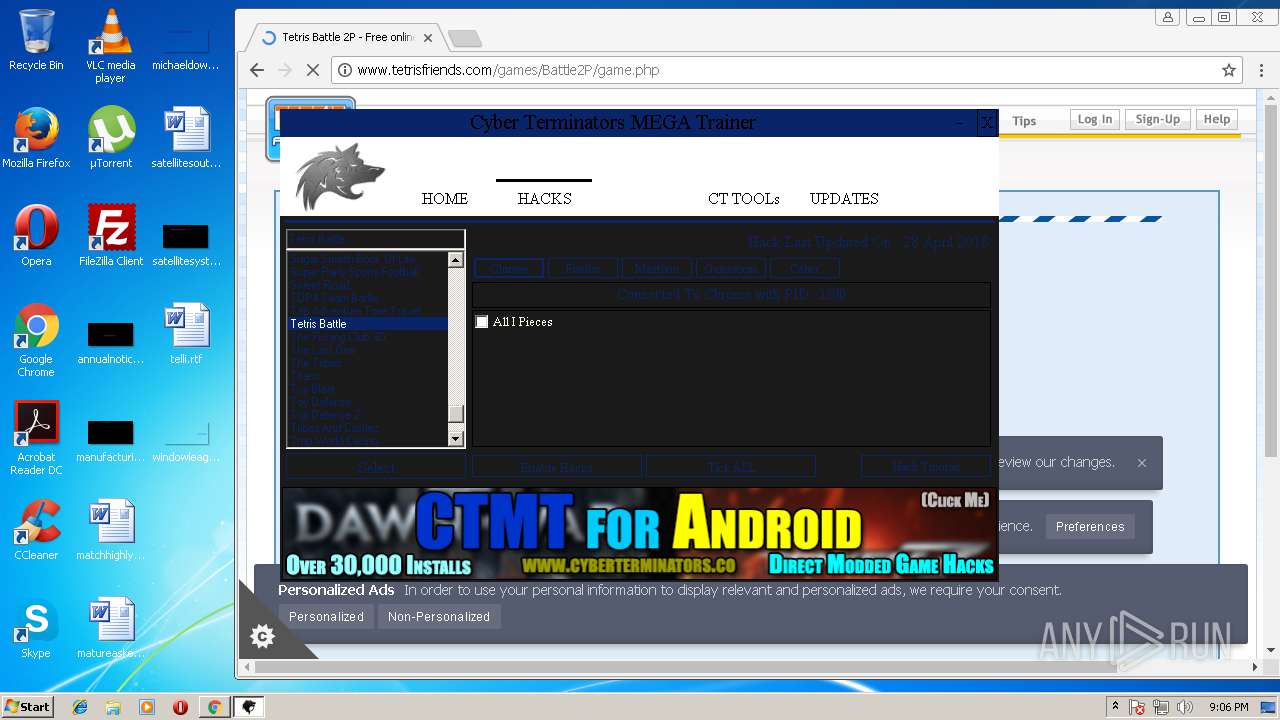Open the CCleaner desktop shortcut

tap(36, 530)
